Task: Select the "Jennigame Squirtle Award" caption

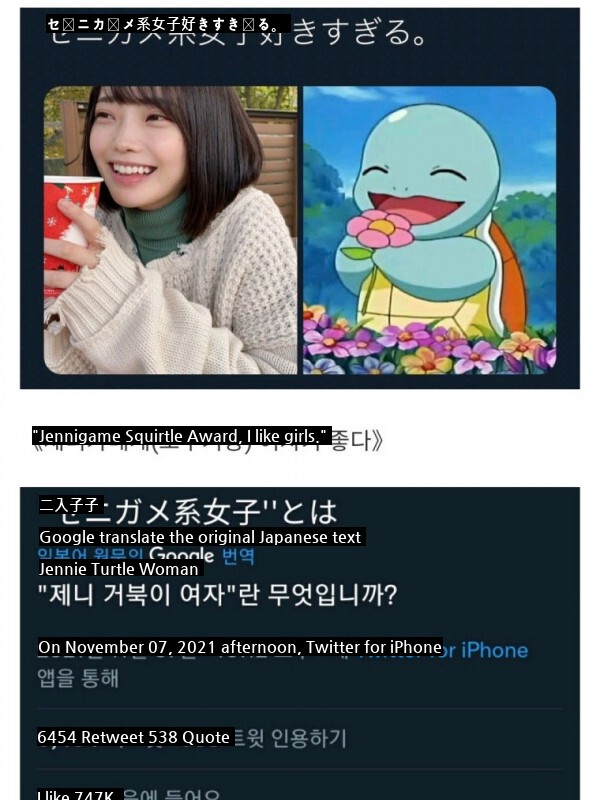Action: [x=182, y=436]
